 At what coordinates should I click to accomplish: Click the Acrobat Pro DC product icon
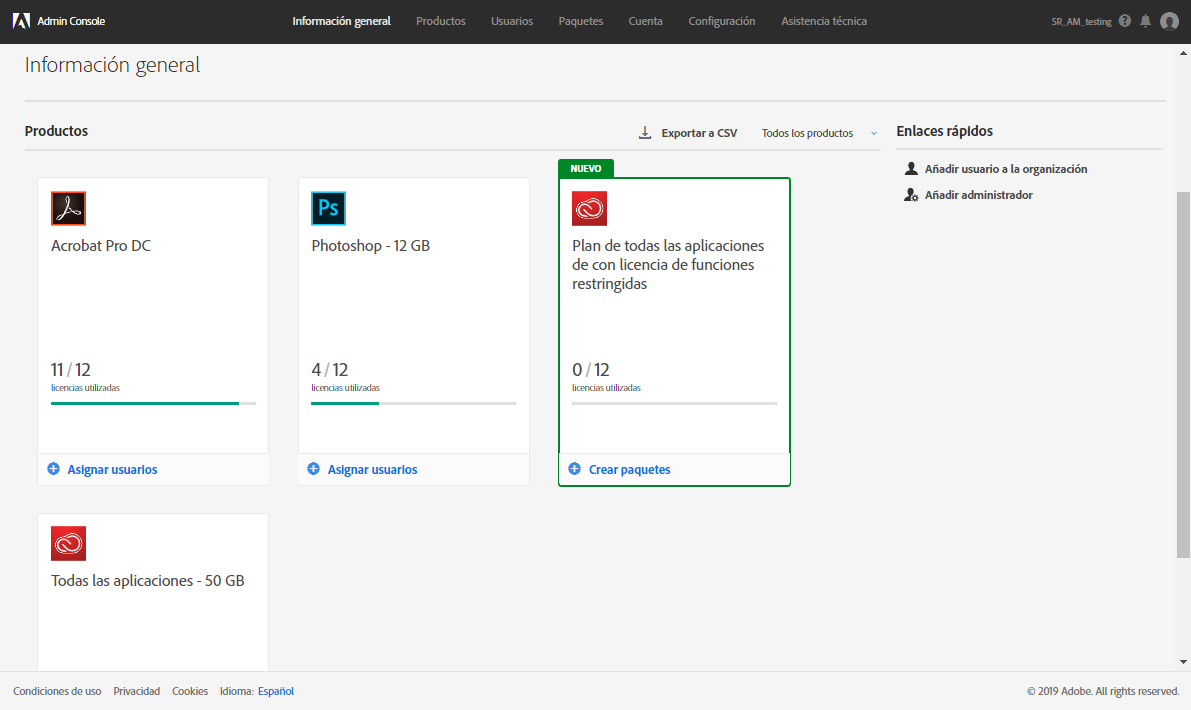click(67, 208)
